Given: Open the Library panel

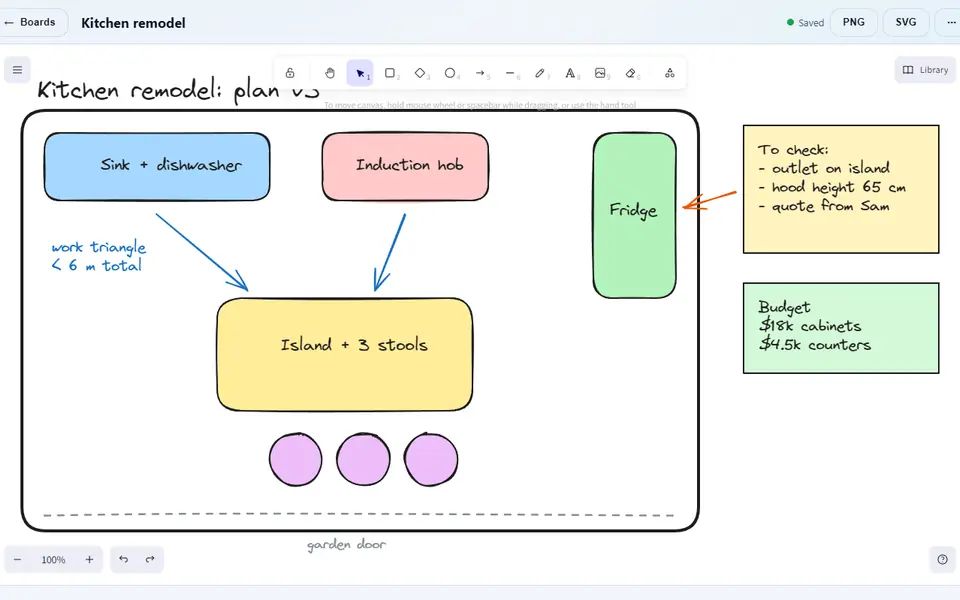Looking at the screenshot, I should pos(925,70).
